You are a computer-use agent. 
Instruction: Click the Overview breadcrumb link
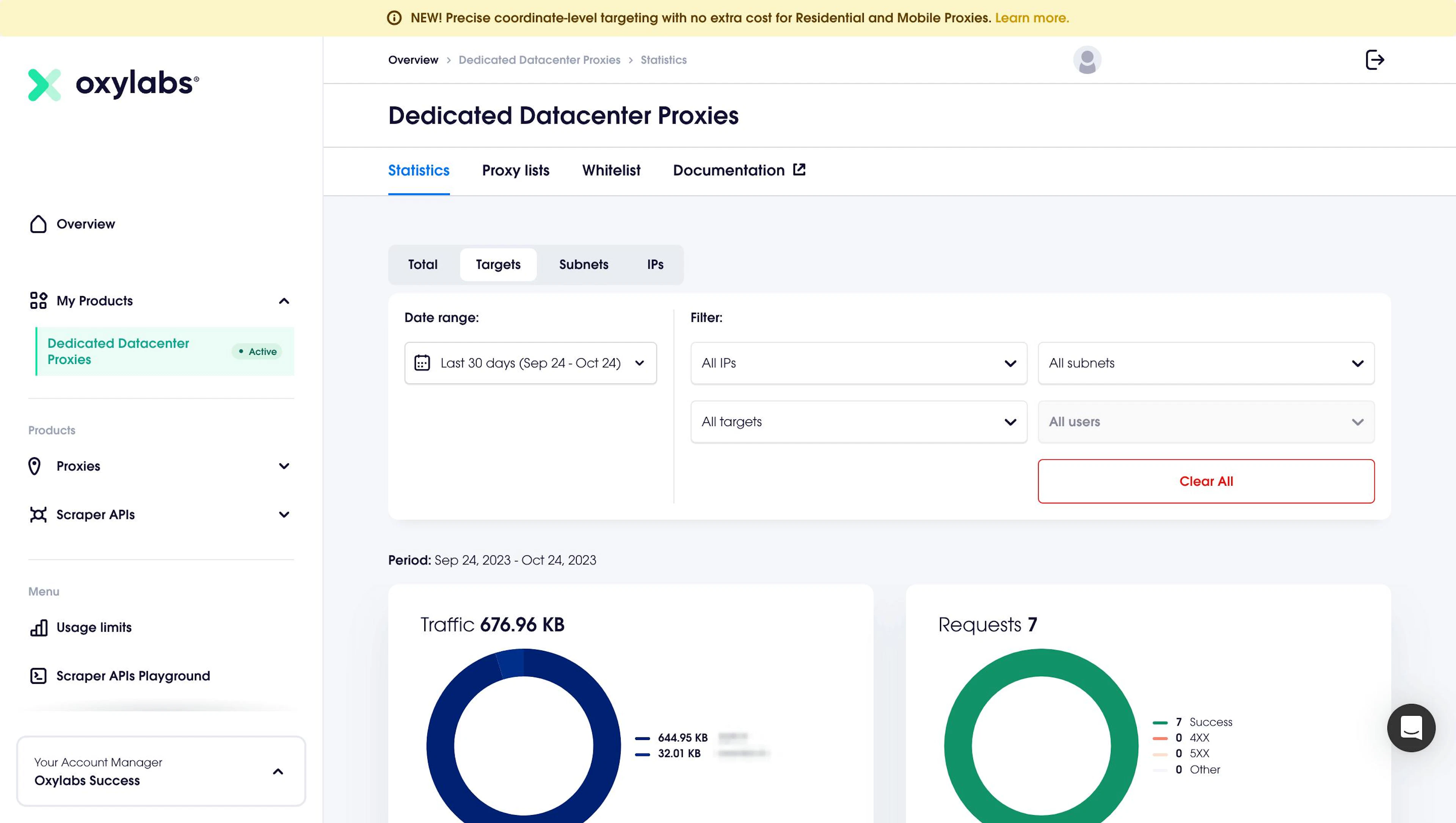pyautogui.click(x=413, y=60)
